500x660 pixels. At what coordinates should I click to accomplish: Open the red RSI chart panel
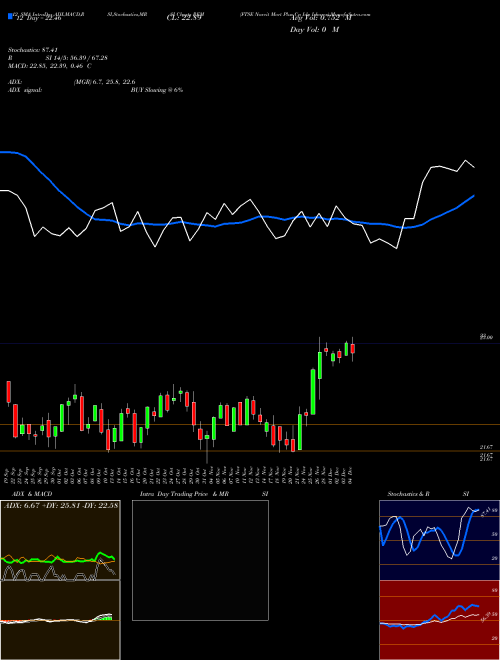click(439, 620)
